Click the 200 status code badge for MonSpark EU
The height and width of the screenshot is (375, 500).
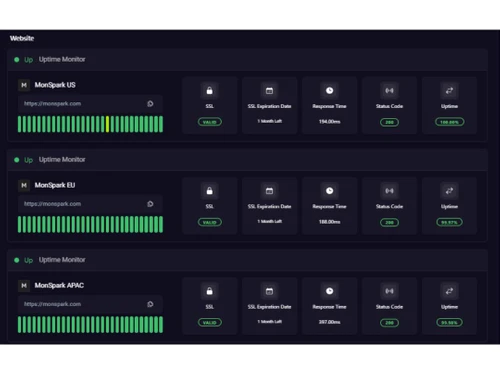(389, 223)
